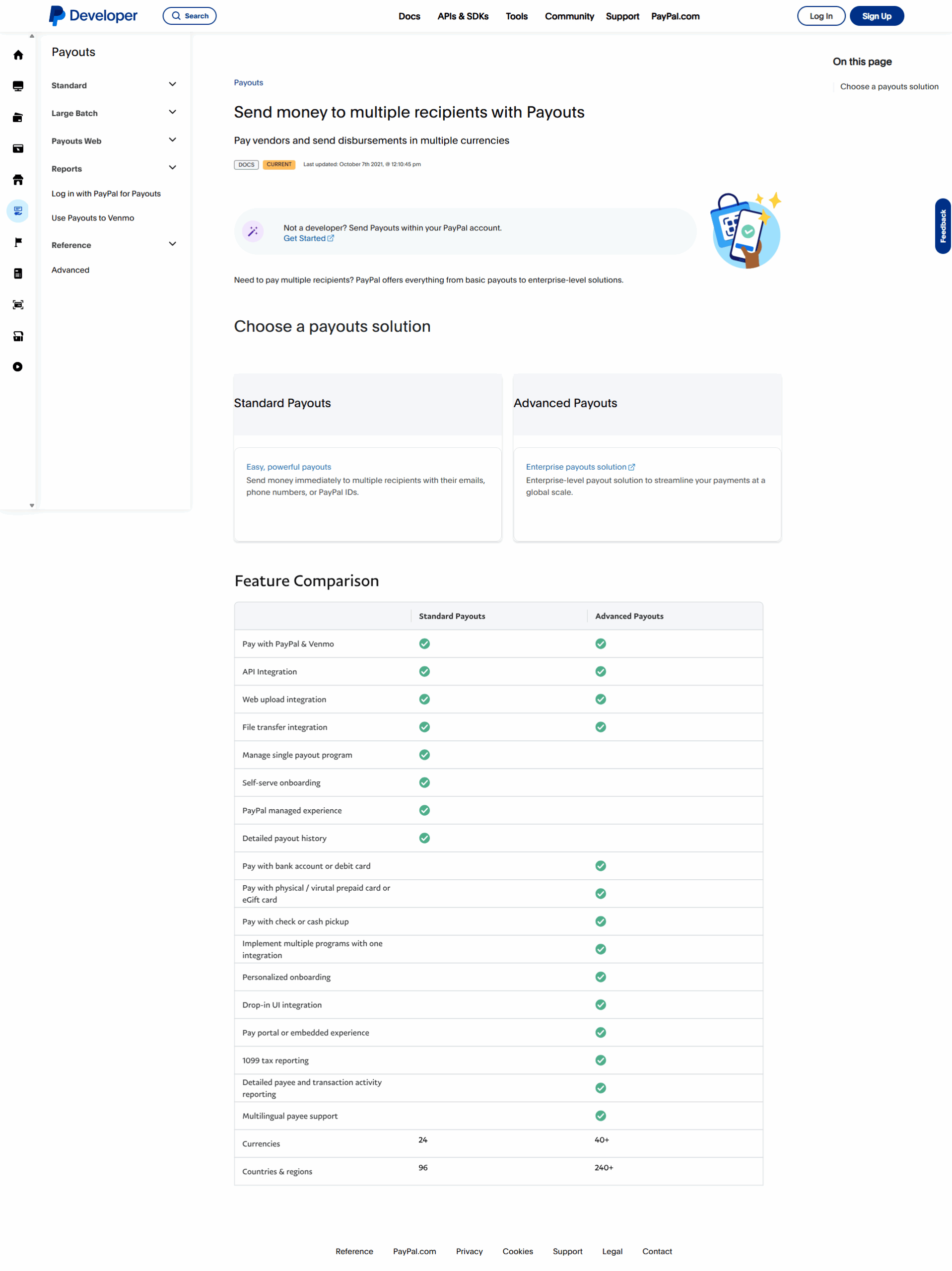Click the desktop monitor icon in the left rail
Image resolution: width=952 pixels, height=1271 pixels.
coord(18,86)
